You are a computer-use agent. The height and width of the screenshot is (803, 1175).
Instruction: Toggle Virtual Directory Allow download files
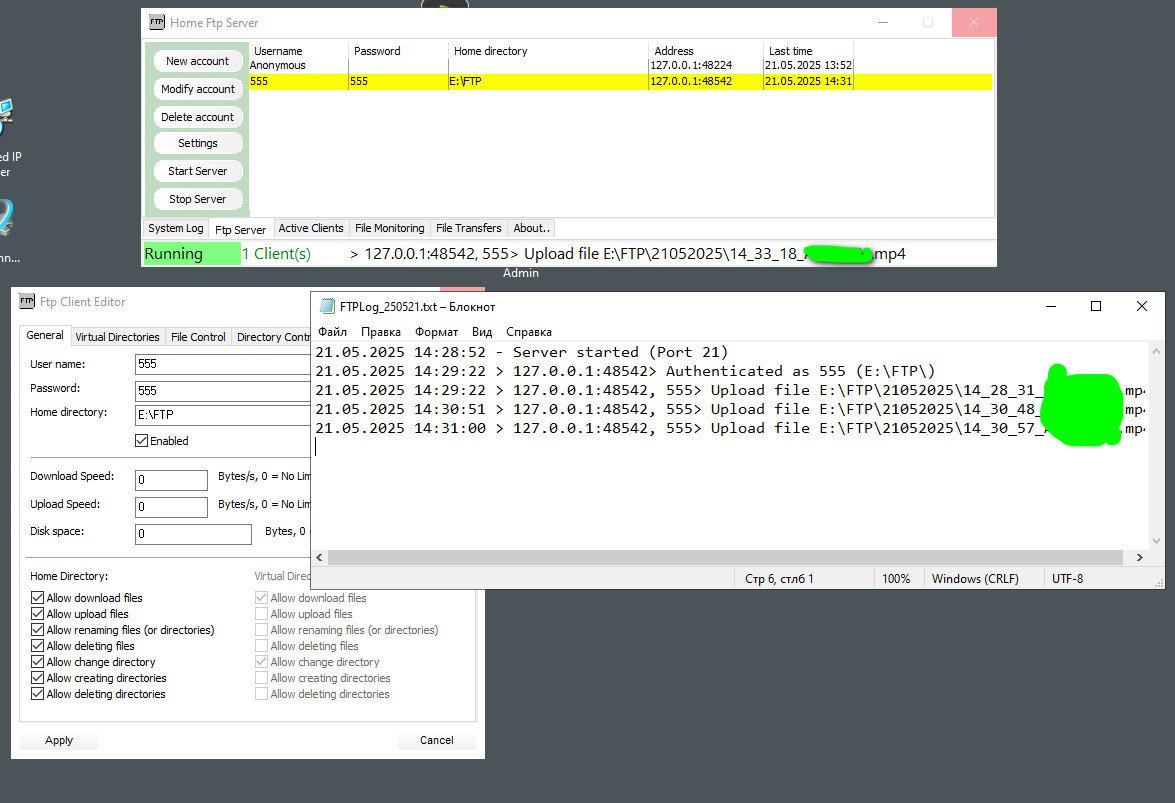262,598
